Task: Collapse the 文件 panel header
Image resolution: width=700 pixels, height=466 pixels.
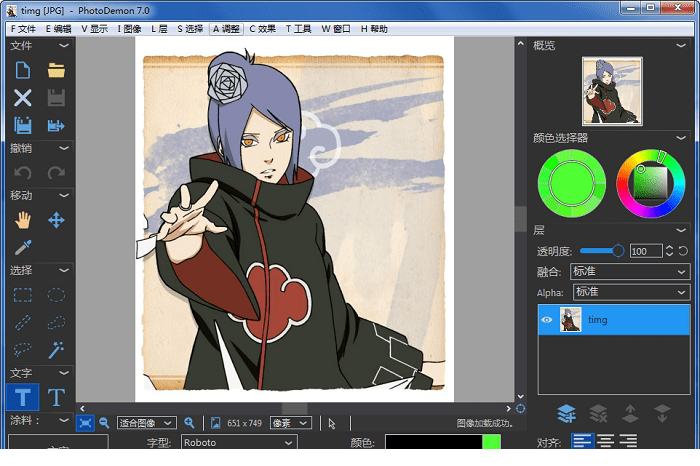Action: (64, 45)
